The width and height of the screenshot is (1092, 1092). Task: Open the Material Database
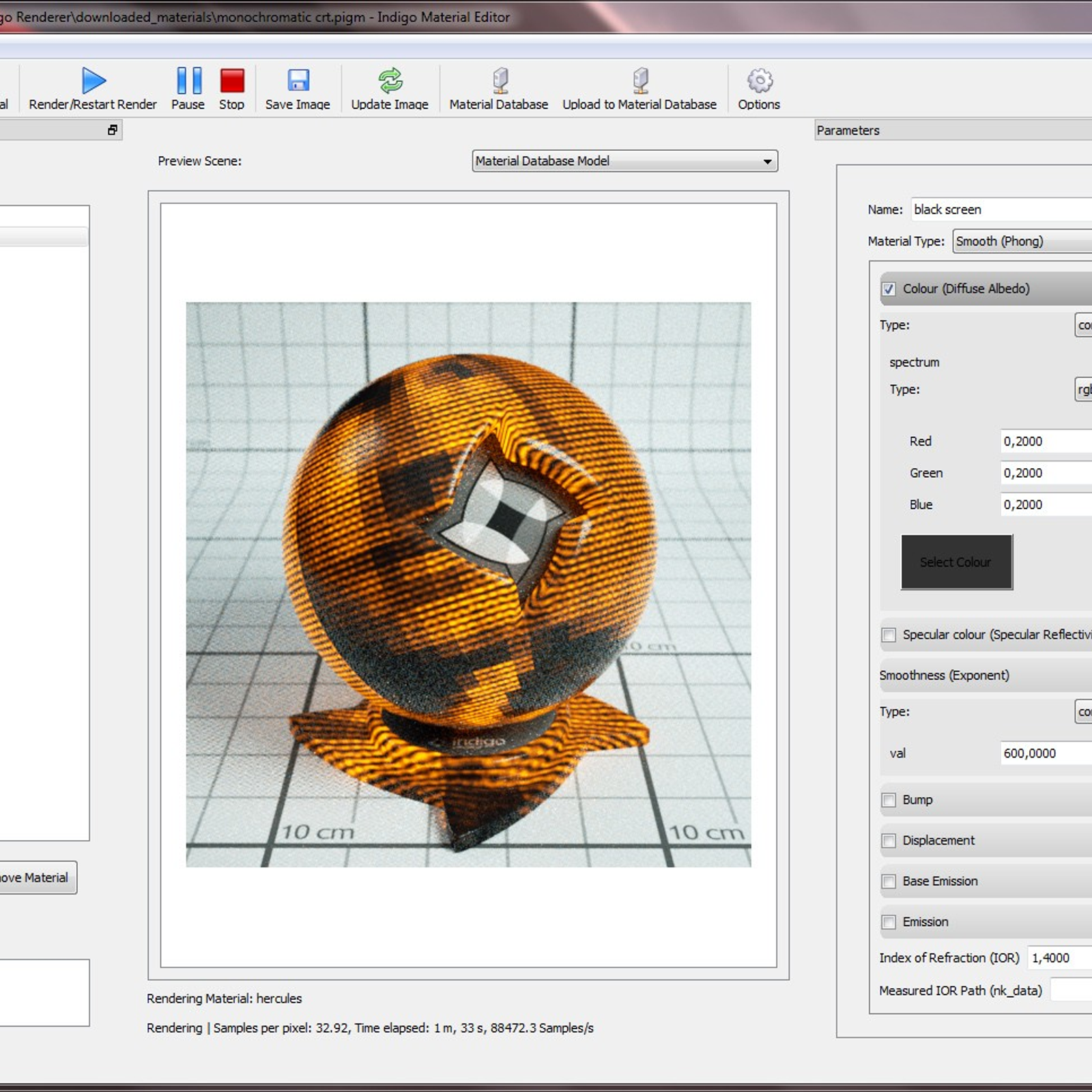(499, 81)
